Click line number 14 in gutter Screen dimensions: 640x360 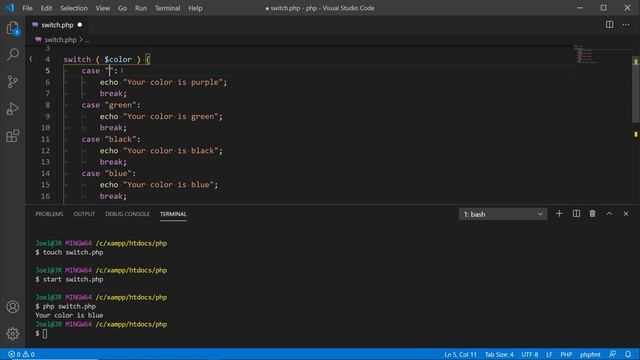(45, 173)
